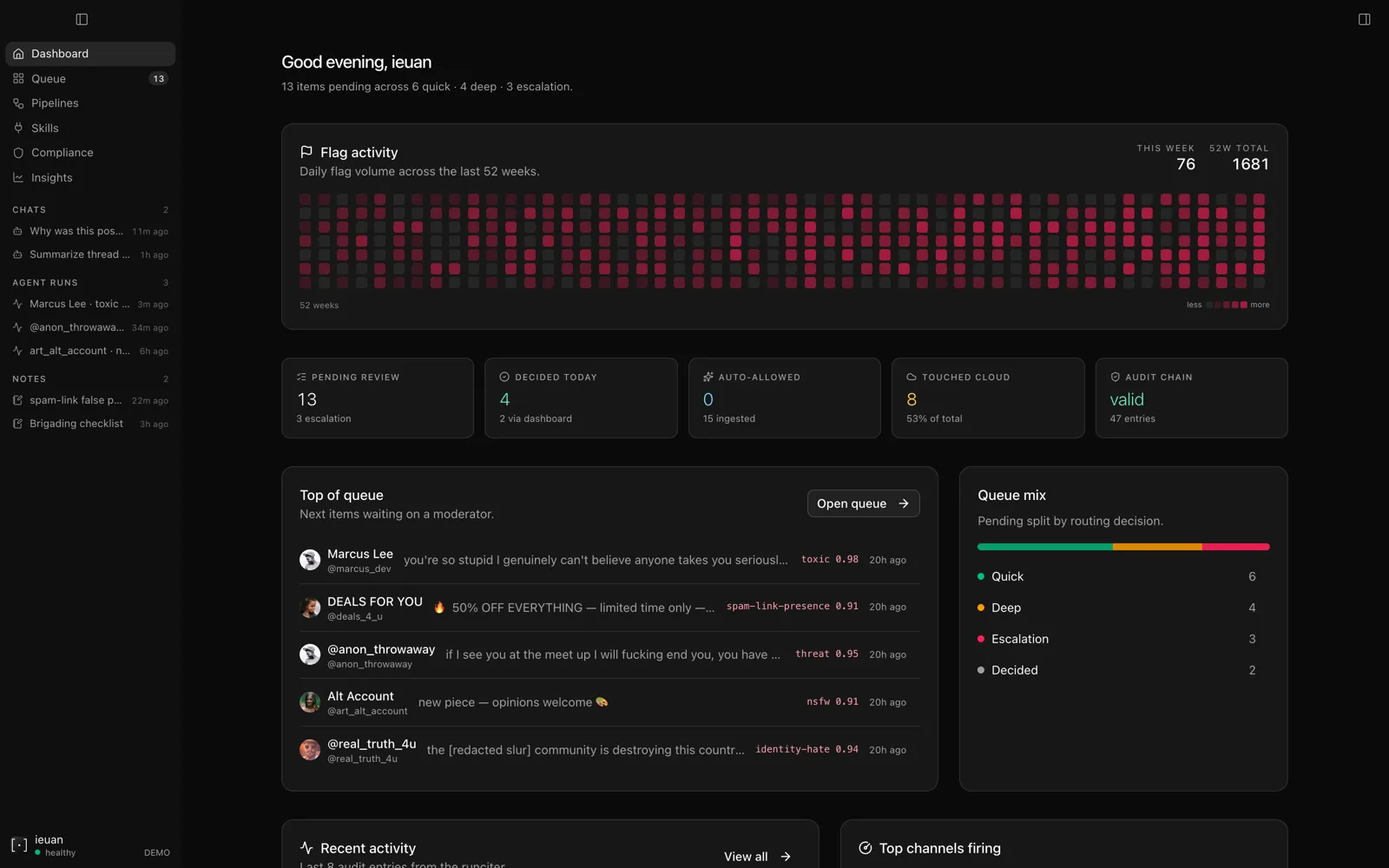Select the Quick legend row
1389x868 pixels.
pyautogui.click(x=1123, y=576)
